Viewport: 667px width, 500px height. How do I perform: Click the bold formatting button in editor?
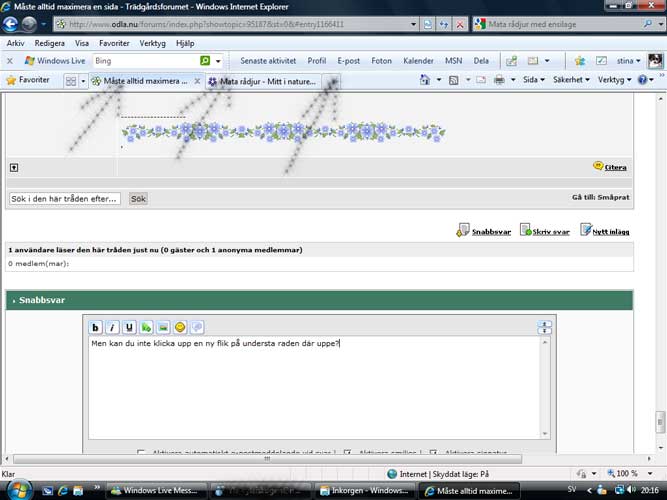96,327
